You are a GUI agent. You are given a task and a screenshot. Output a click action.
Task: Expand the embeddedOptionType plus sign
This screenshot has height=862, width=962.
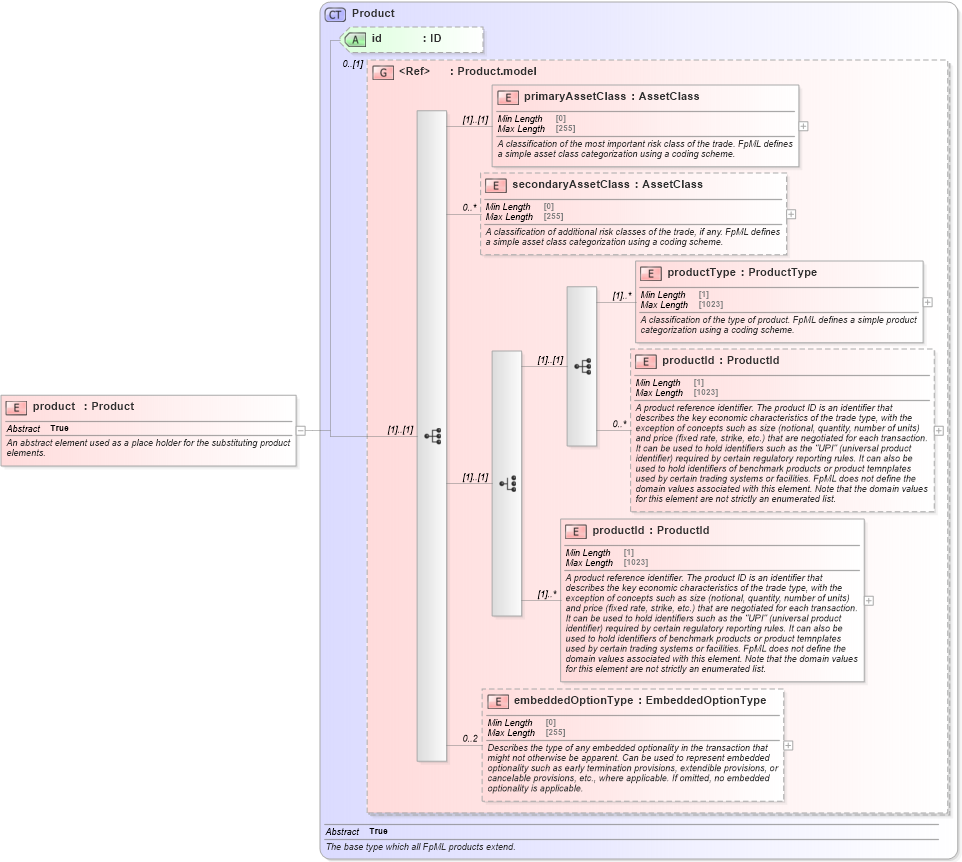(x=789, y=744)
